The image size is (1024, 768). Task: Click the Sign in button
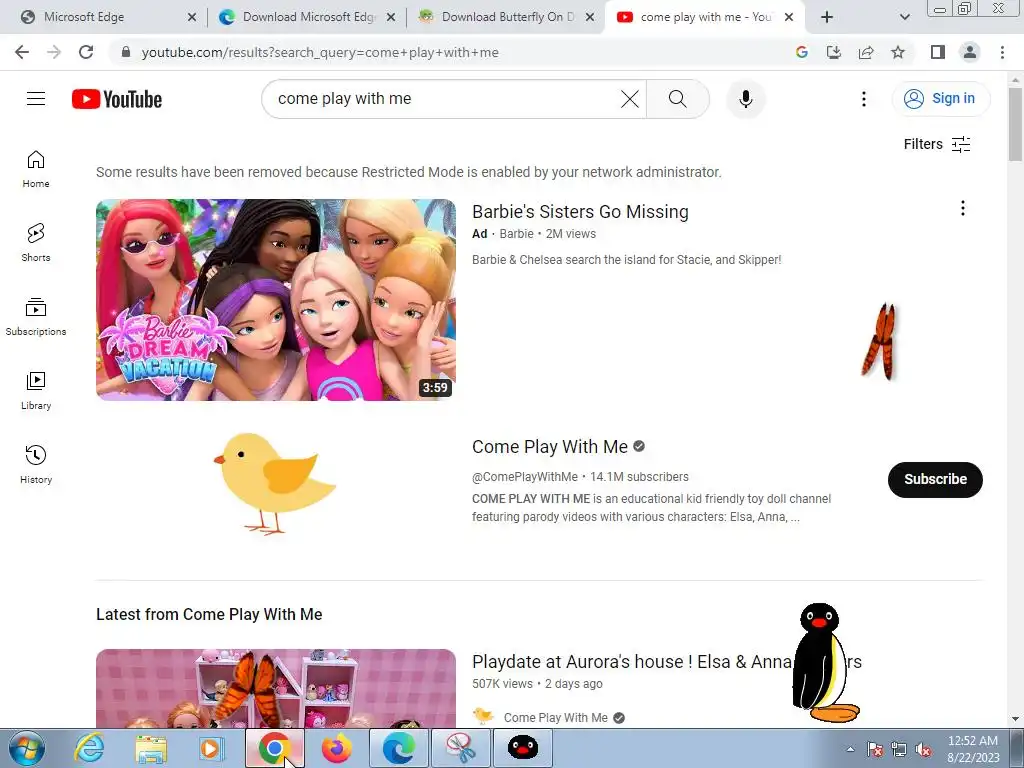pos(941,99)
